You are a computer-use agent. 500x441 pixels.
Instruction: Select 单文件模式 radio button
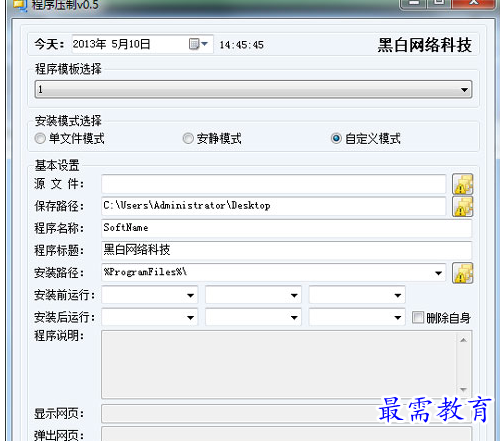(x=40, y=138)
